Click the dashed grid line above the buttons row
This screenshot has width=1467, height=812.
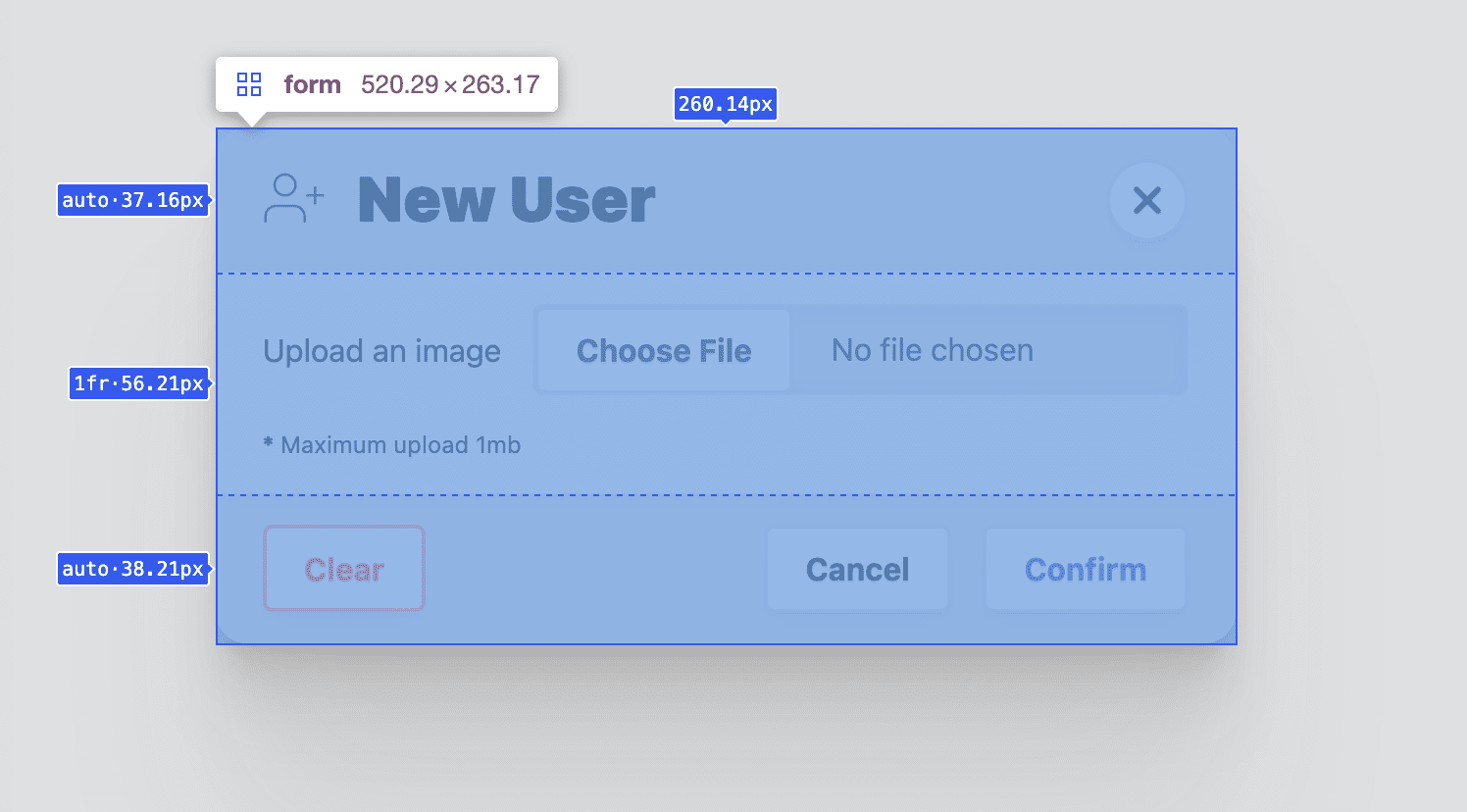point(726,495)
